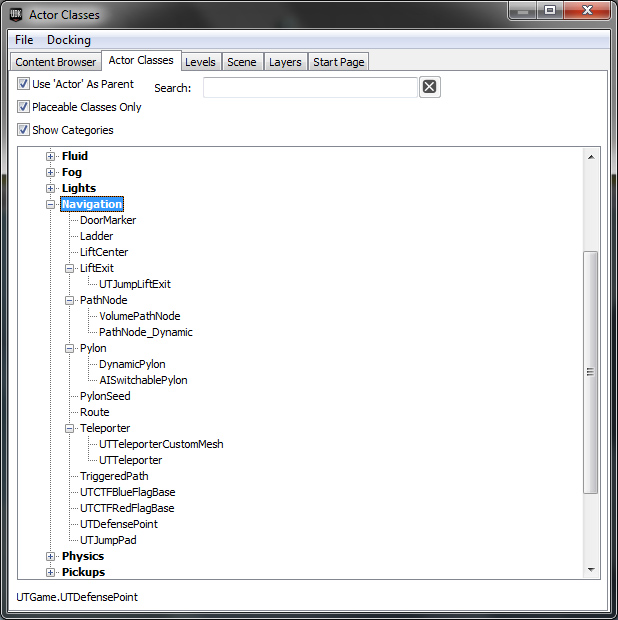Uncheck Use 'Actor' As Parent

24,85
